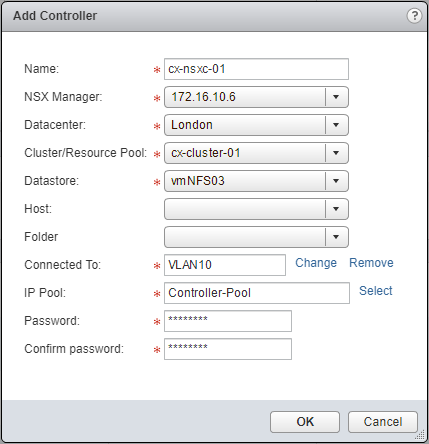
Task: Open the Datastore dropdown showing vmNFS03
Action: [x=256, y=181]
